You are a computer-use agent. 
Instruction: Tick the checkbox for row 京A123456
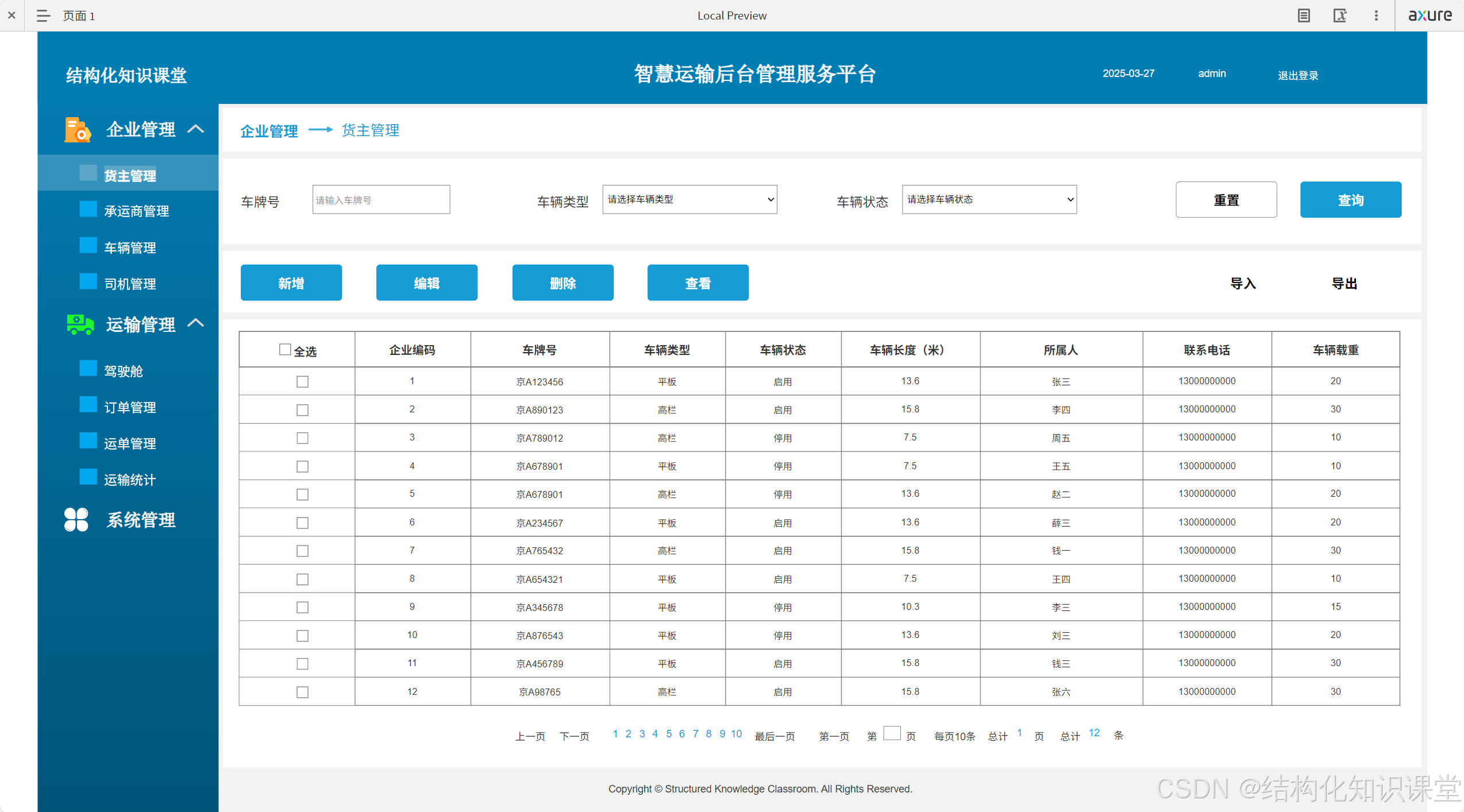pos(302,382)
